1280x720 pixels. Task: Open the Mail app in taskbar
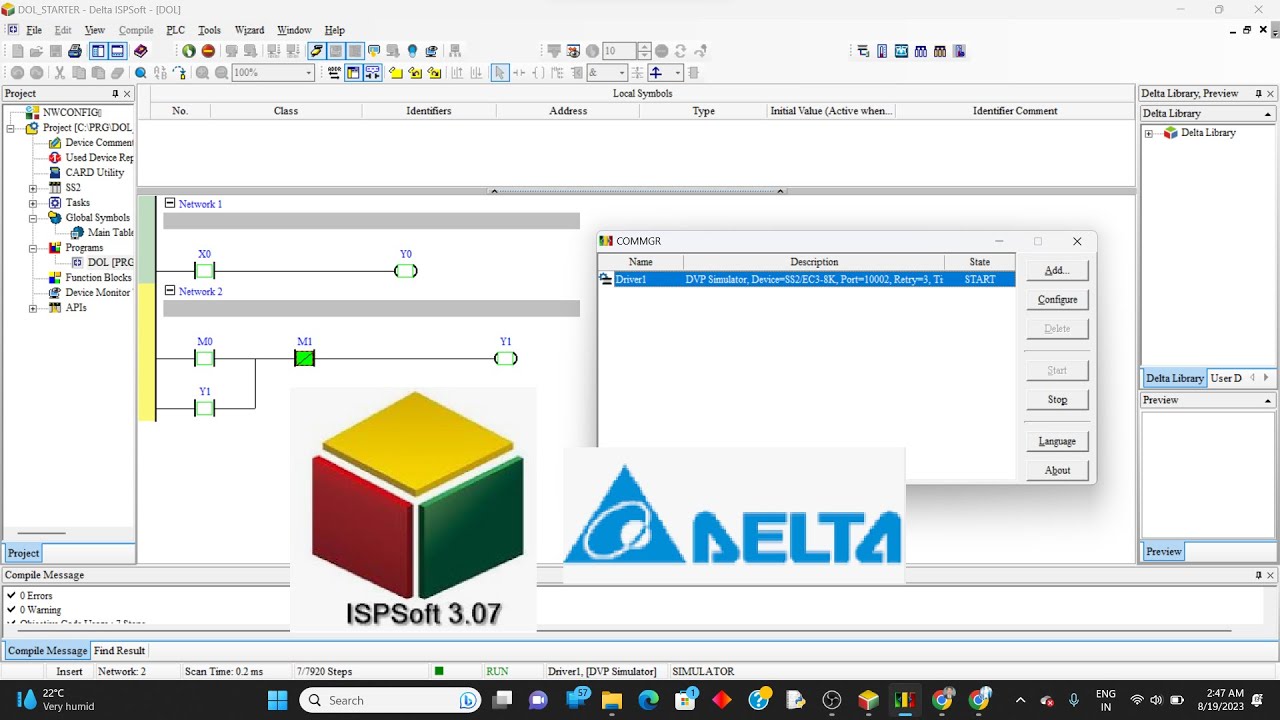574,700
